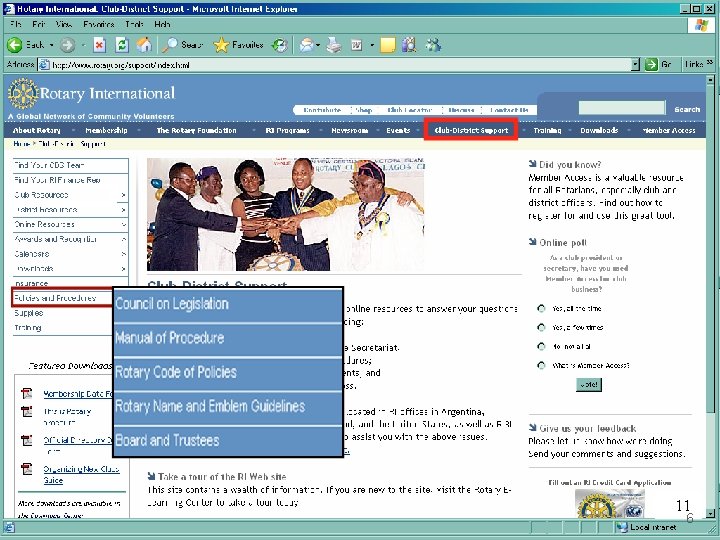Click the page icon in address bar
The width and height of the screenshot is (720, 540).
pos(44,65)
